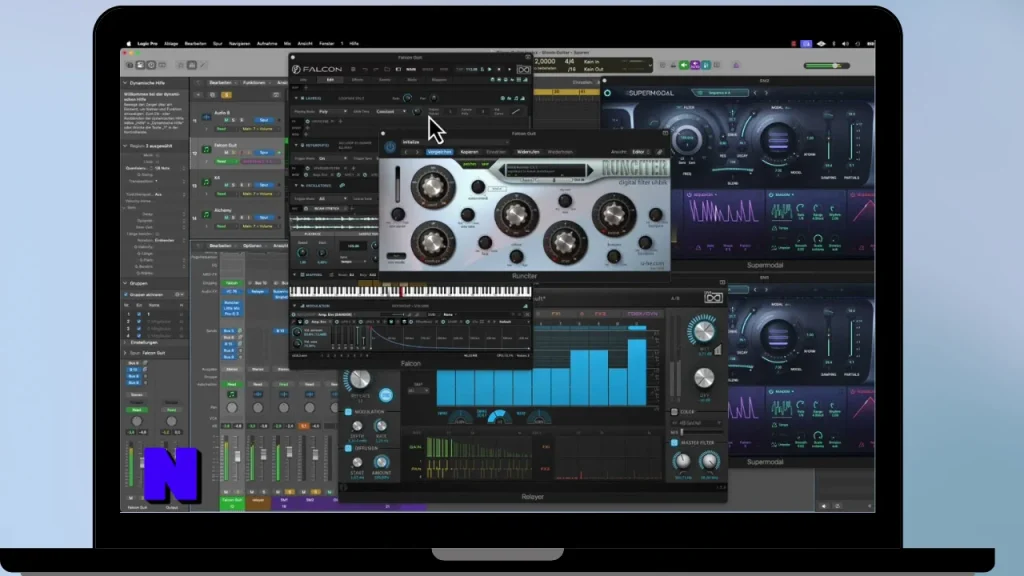Solo the Audio 8 track
Viewport: 1024px width, 576px height.
tap(234, 120)
